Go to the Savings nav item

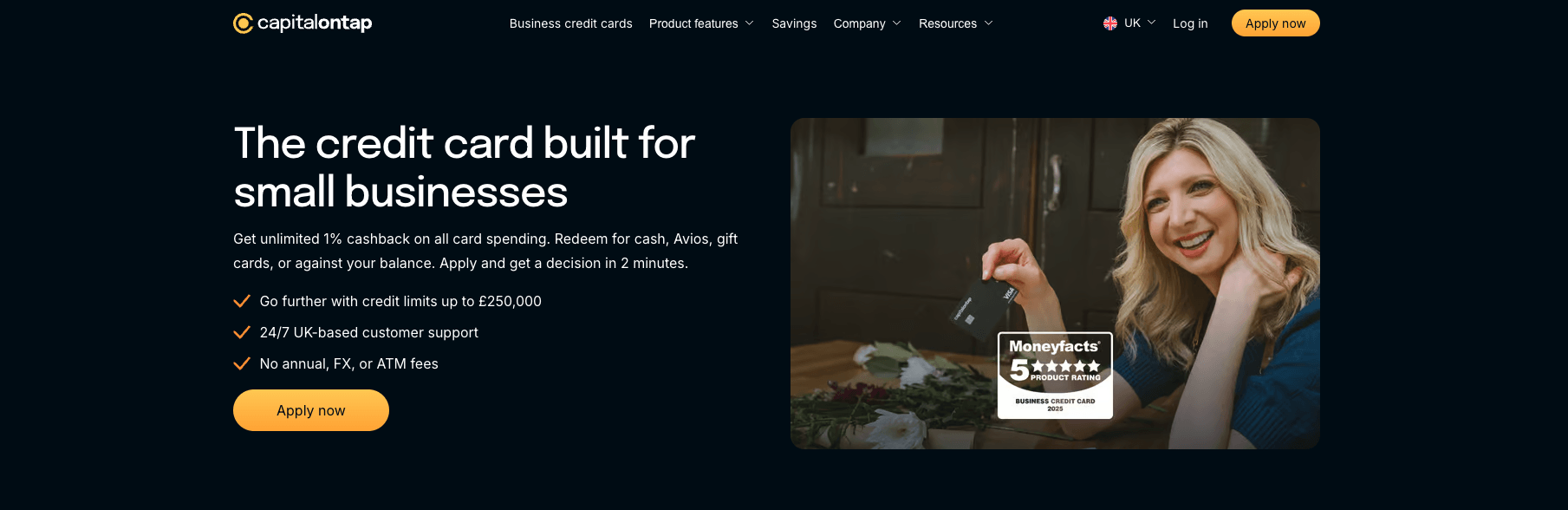(794, 23)
